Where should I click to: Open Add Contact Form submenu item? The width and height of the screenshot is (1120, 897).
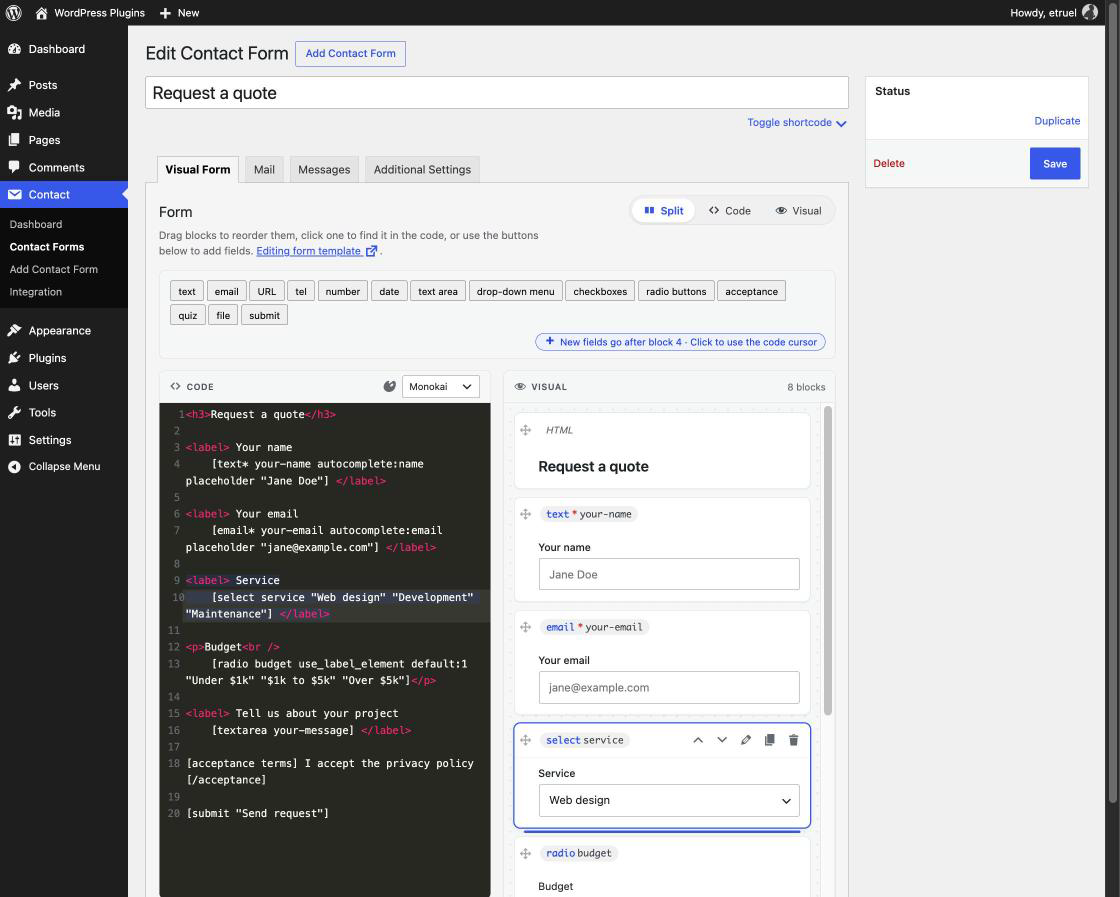pyautogui.click(x=54, y=269)
